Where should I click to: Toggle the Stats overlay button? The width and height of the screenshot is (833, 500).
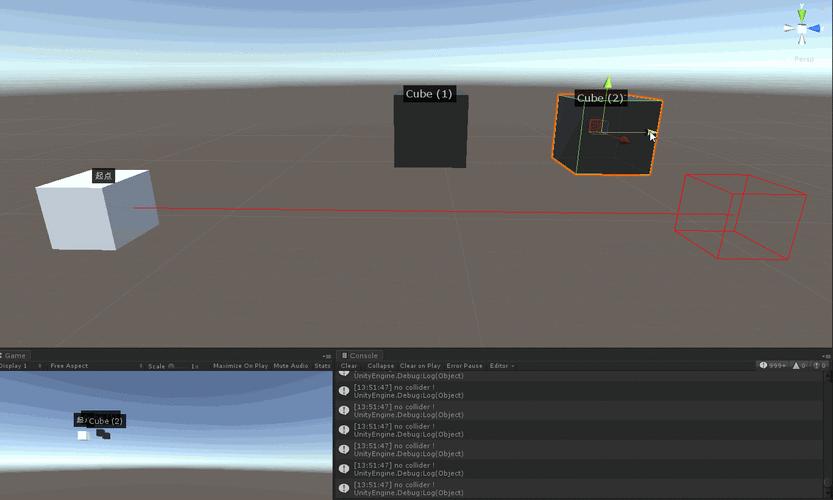322,366
